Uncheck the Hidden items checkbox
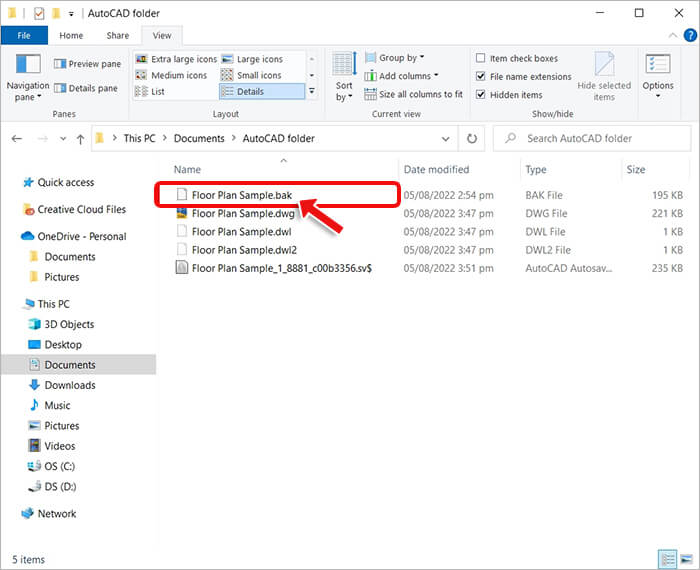Viewport: 700px width, 570px height. (x=481, y=95)
